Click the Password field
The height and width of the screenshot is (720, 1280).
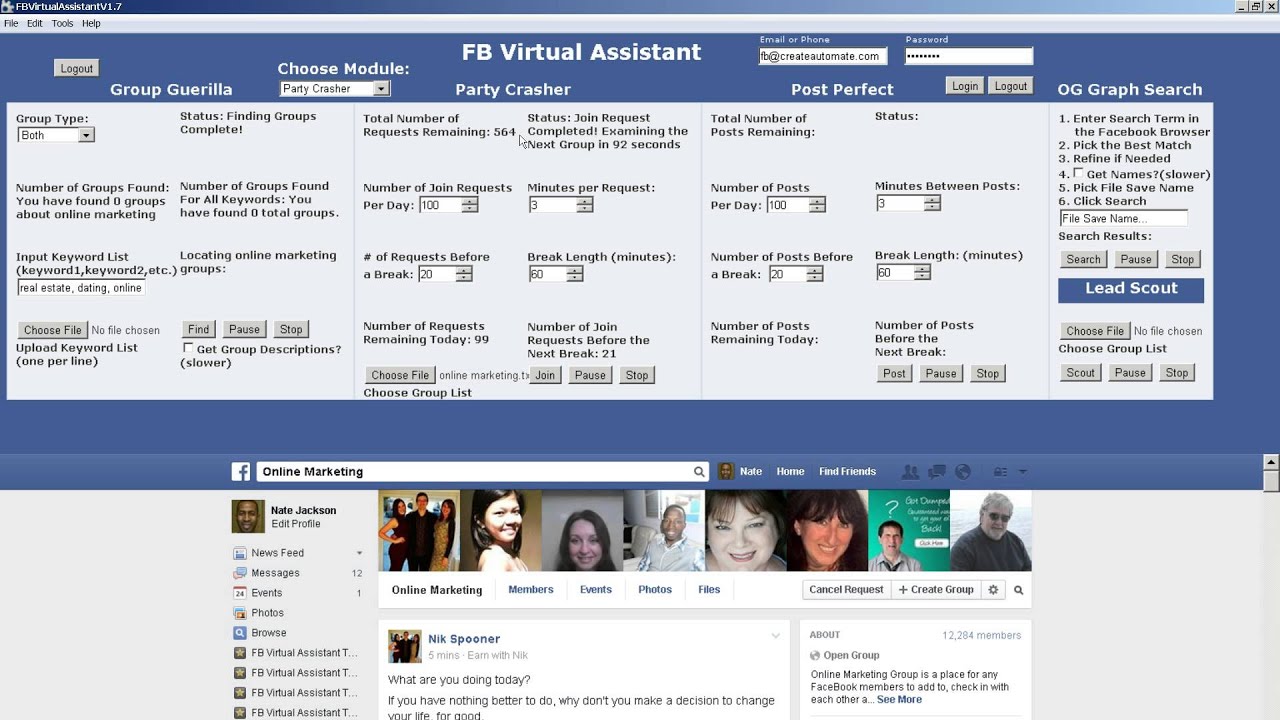[x=968, y=57]
